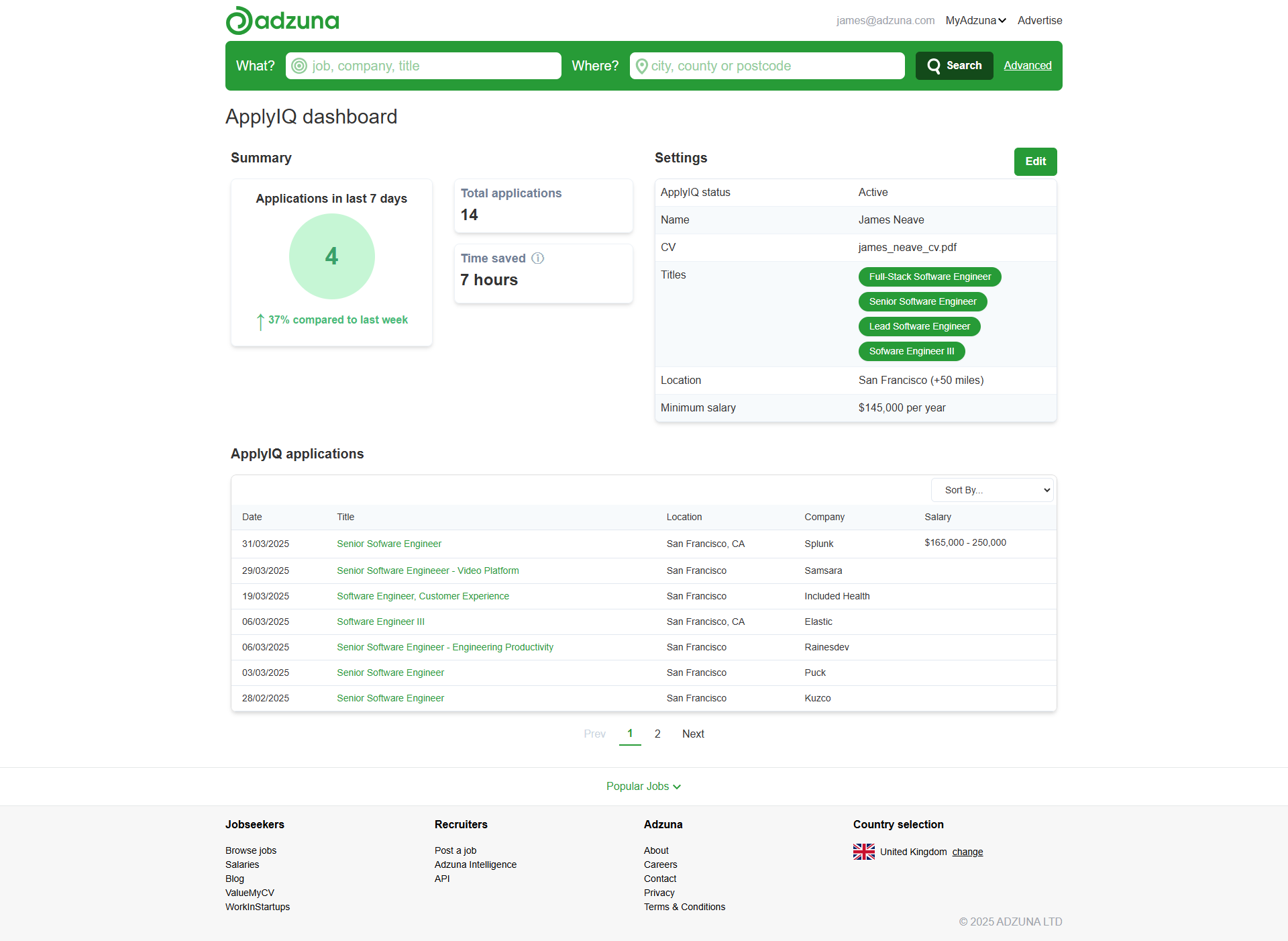Open the Terms & Conditions link

coord(684,907)
